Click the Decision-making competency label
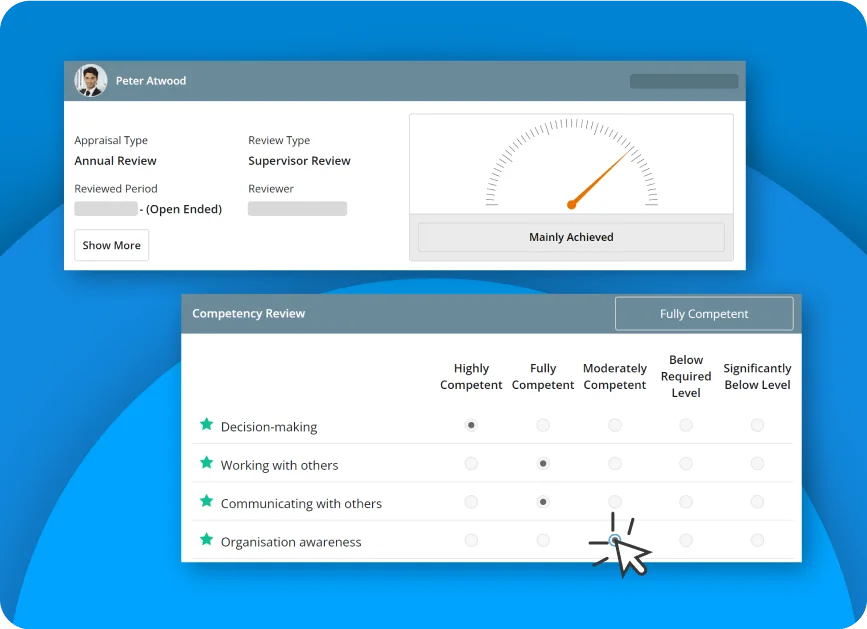The image size is (867, 629). [x=269, y=427]
